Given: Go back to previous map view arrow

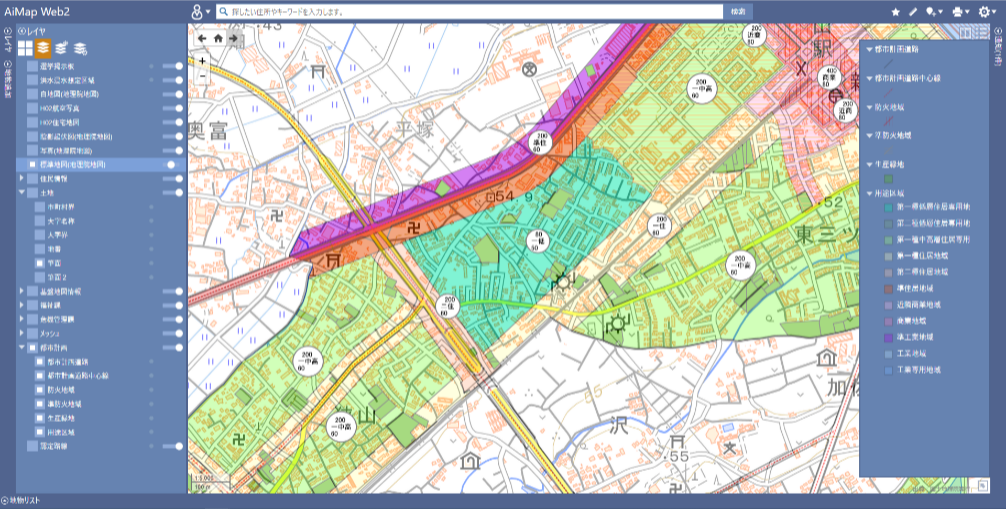Looking at the screenshot, I should [x=202, y=39].
